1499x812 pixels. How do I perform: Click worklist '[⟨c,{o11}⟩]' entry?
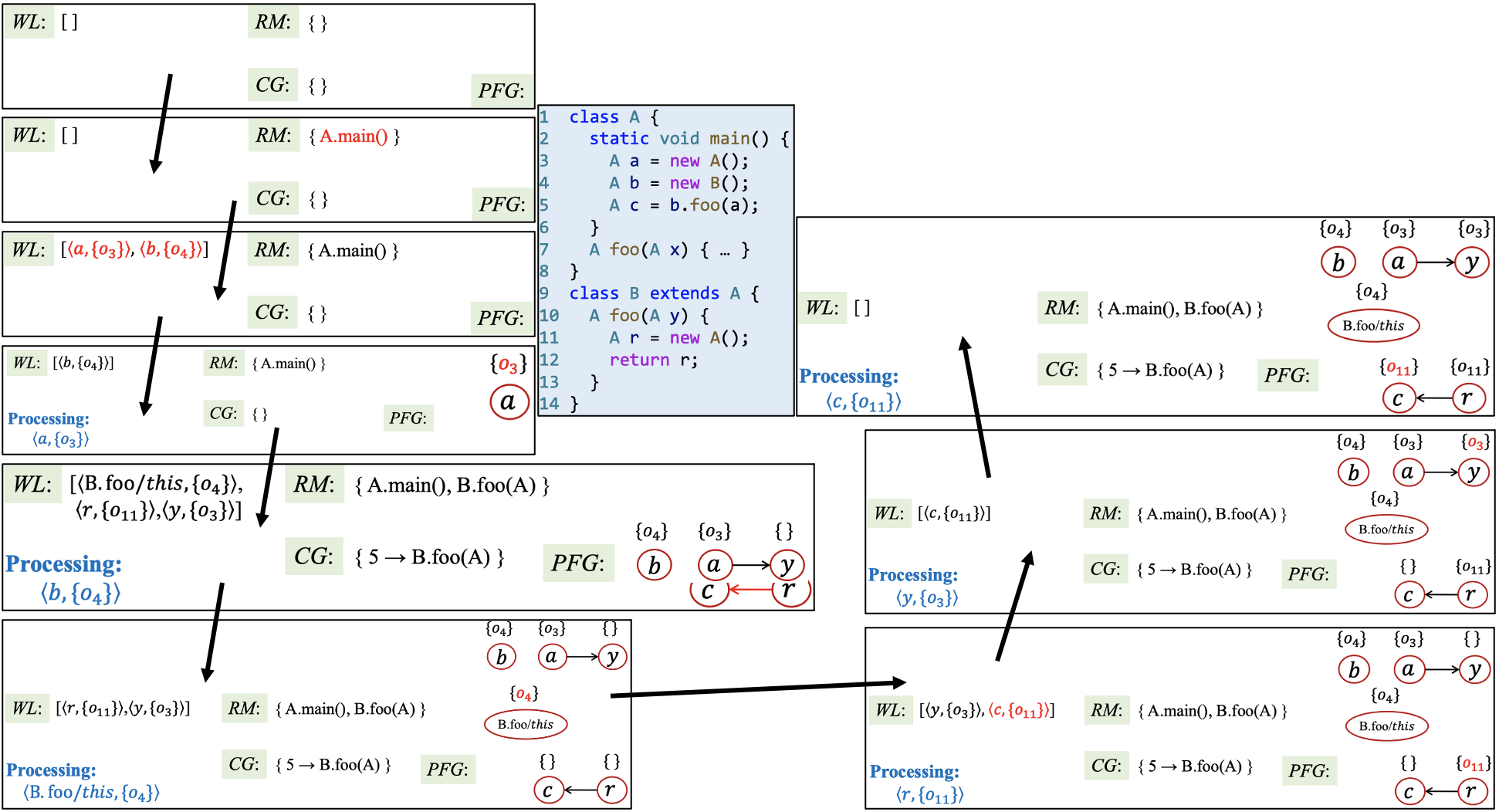pyautogui.click(x=955, y=514)
